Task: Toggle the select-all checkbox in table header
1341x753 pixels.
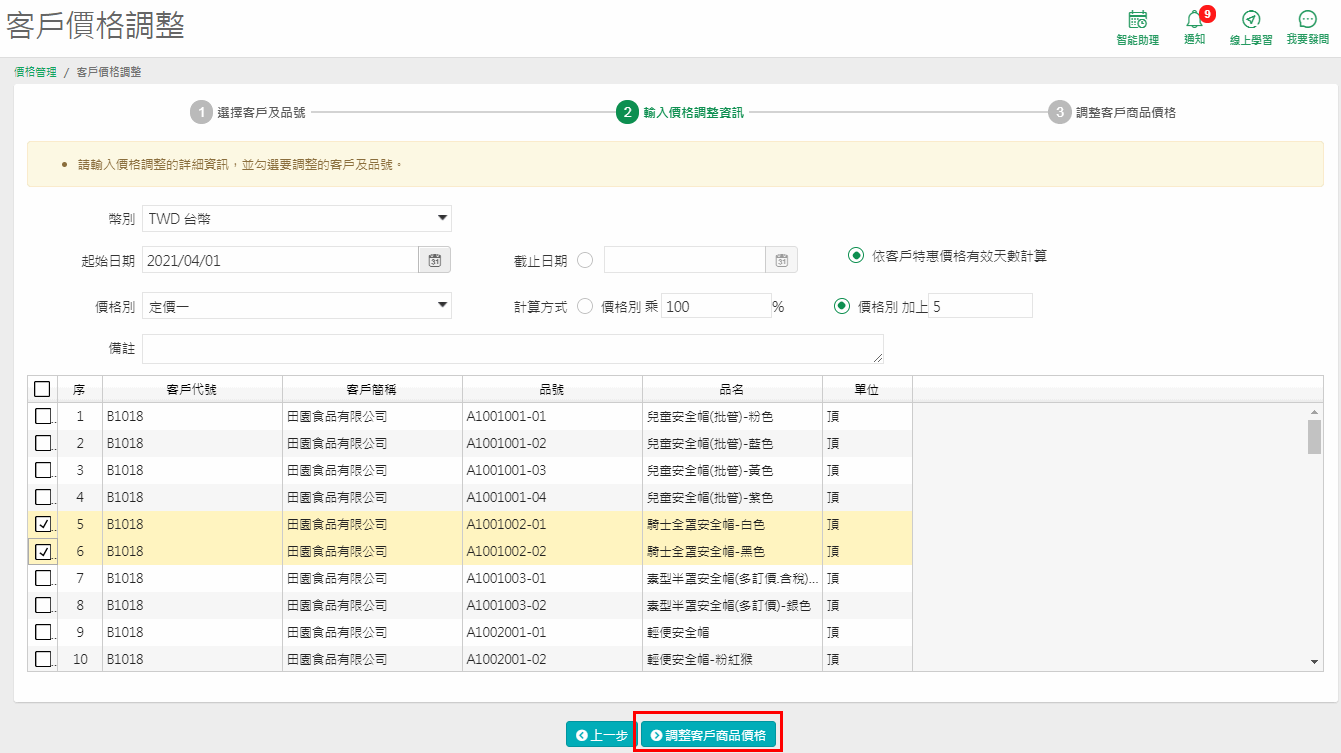Action: pos(42,389)
